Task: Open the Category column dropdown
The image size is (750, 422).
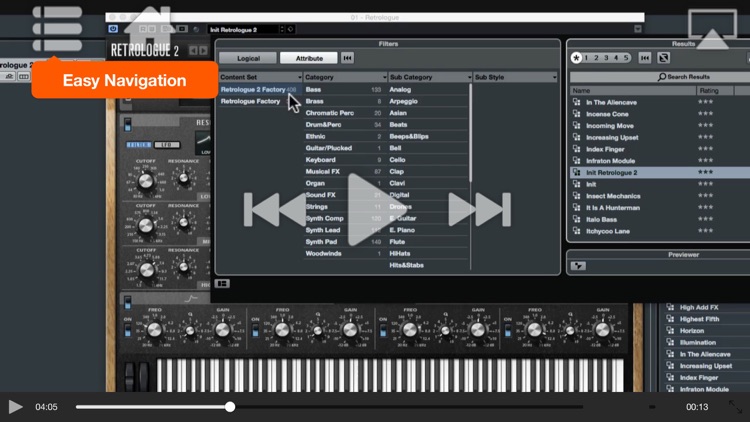Action: [x=385, y=77]
